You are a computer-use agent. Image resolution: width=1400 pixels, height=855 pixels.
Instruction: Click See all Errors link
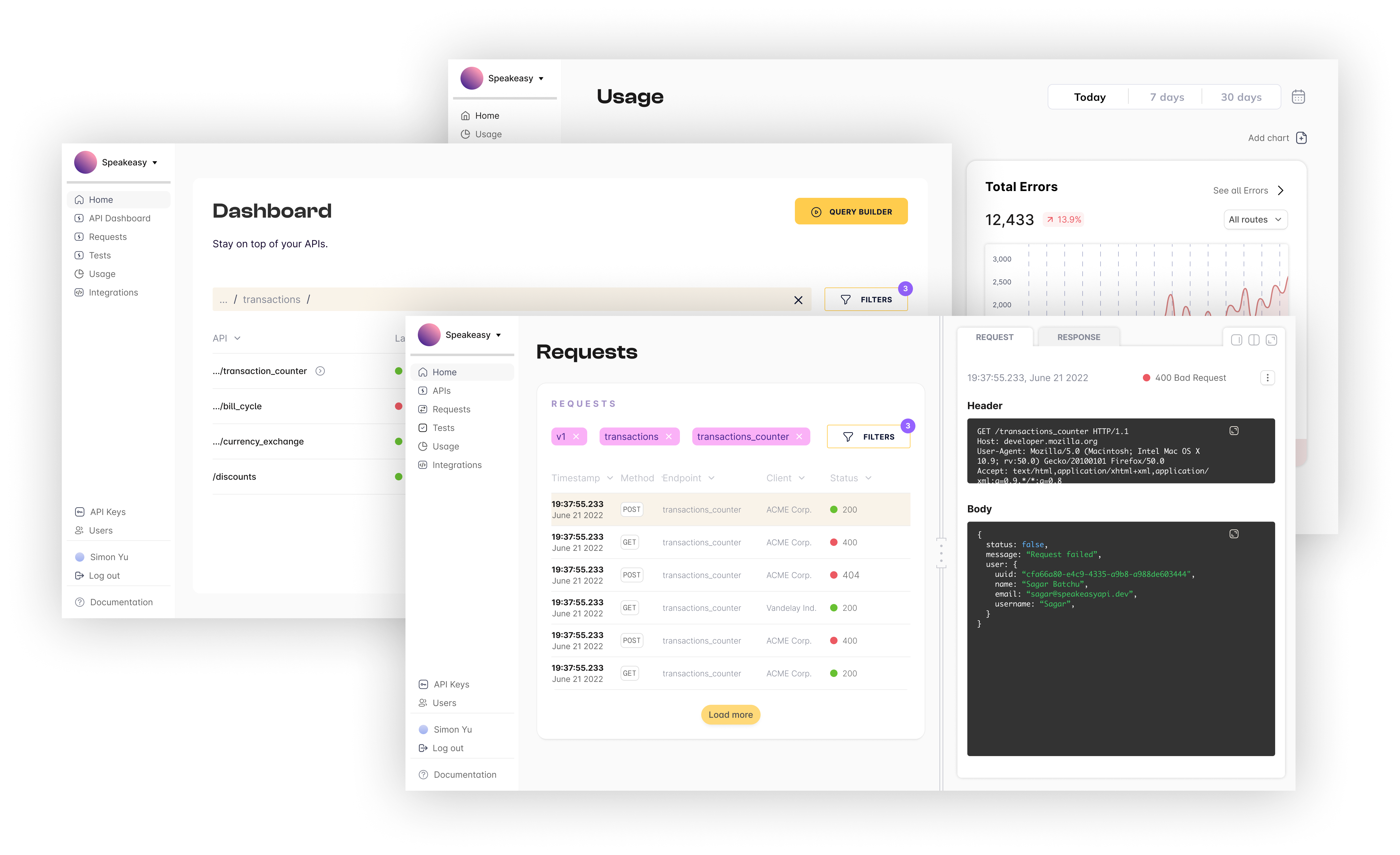point(1248,191)
